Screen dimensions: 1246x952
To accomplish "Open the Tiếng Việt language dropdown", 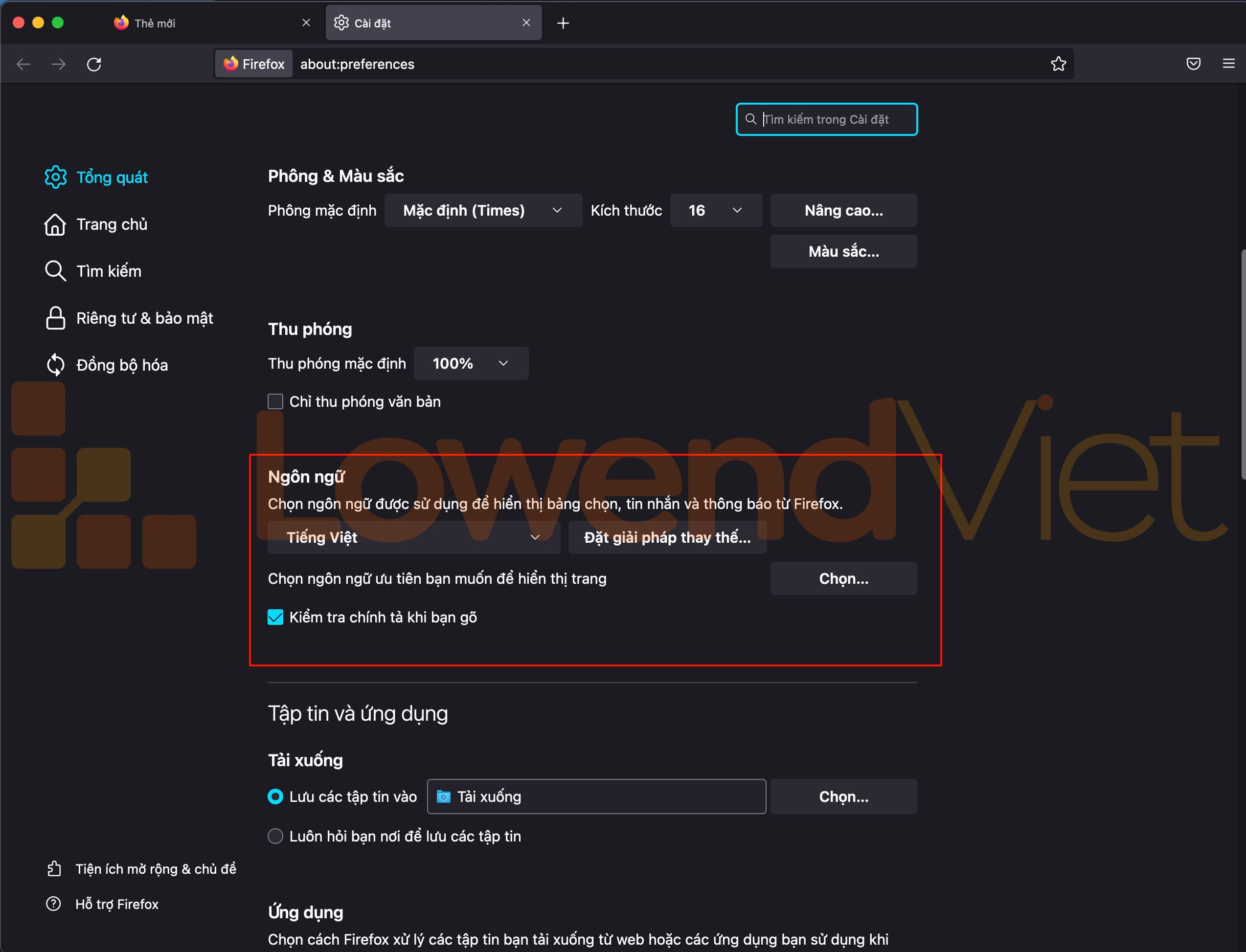I will [x=413, y=537].
